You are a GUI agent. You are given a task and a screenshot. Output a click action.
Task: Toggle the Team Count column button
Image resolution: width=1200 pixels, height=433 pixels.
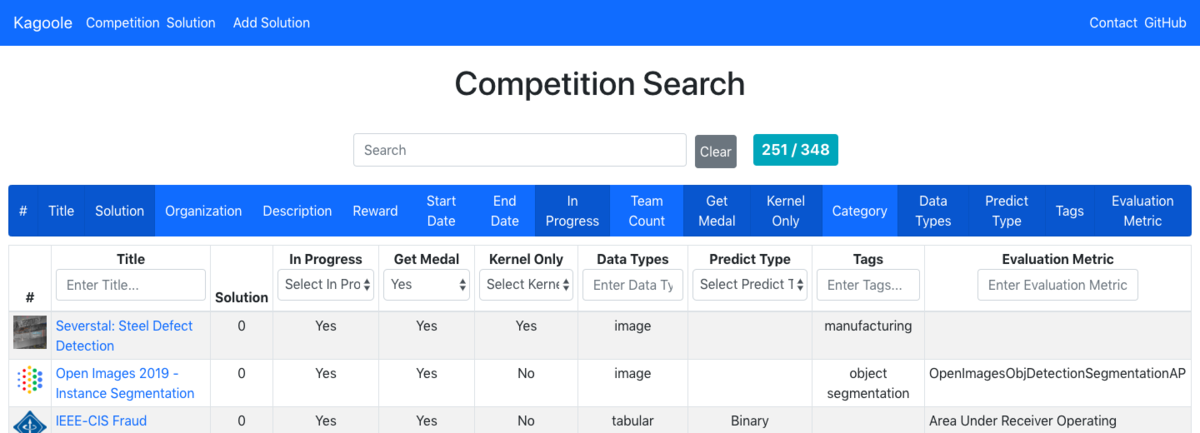646,211
